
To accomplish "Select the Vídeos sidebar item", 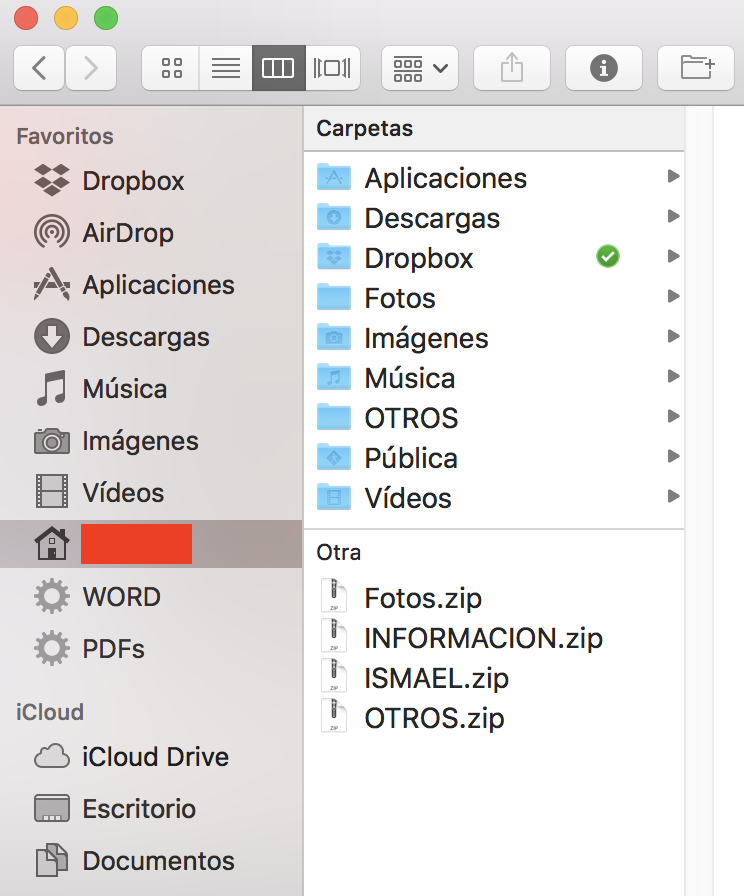I will pos(122,493).
